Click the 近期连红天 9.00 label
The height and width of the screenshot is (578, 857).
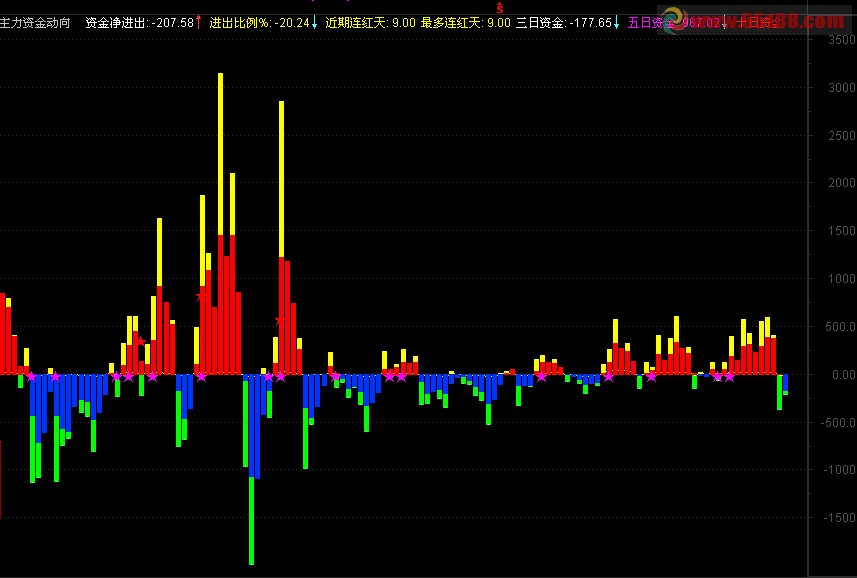pyautogui.click(x=370, y=22)
